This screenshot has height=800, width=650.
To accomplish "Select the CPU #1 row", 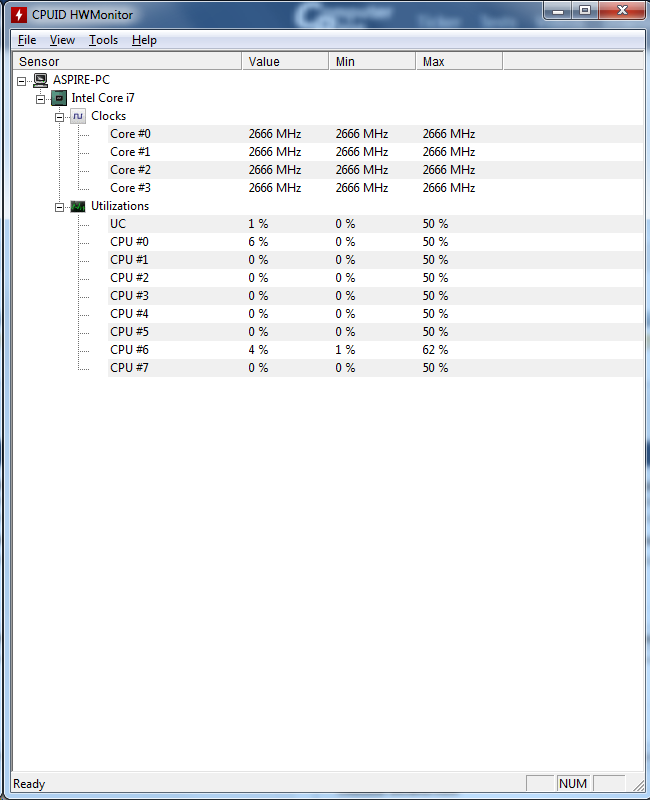I will pos(376,260).
